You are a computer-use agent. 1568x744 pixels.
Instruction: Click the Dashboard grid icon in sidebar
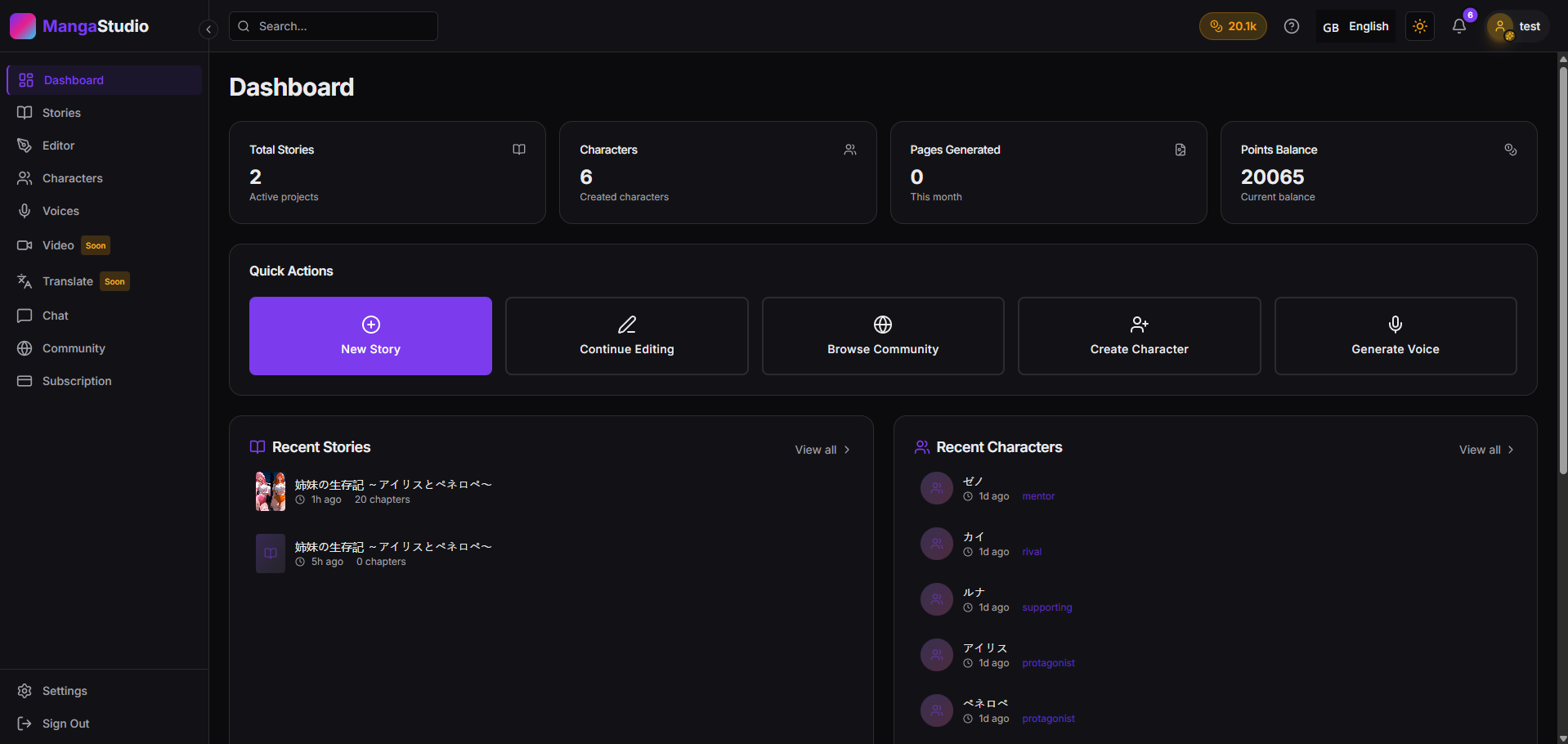click(26, 80)
